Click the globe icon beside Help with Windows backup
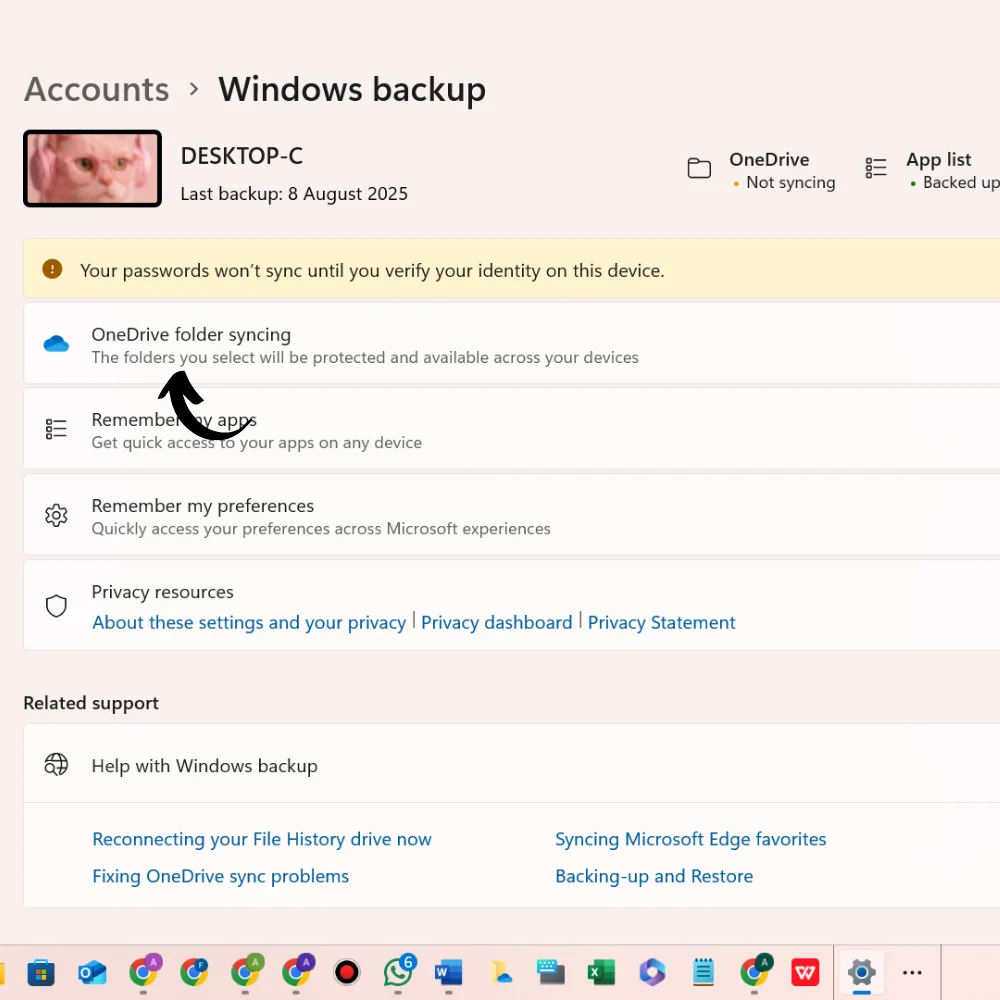 coord(56,764)
